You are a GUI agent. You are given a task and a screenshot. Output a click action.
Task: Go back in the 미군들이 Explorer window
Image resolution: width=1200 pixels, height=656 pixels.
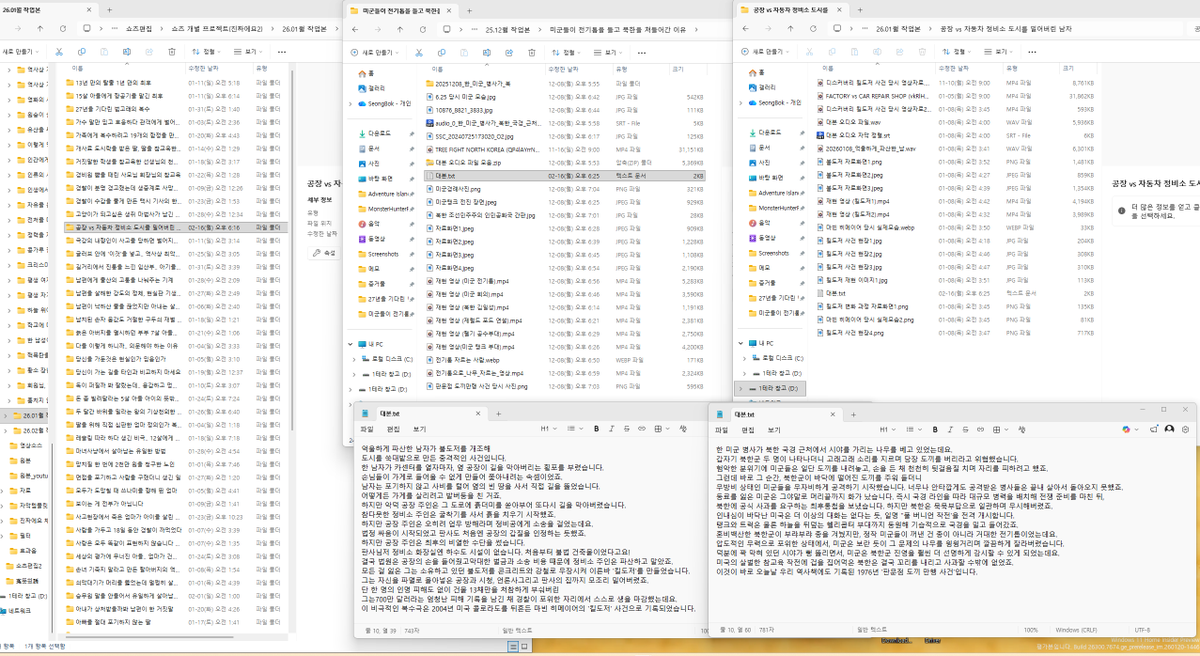coord(356,29)
